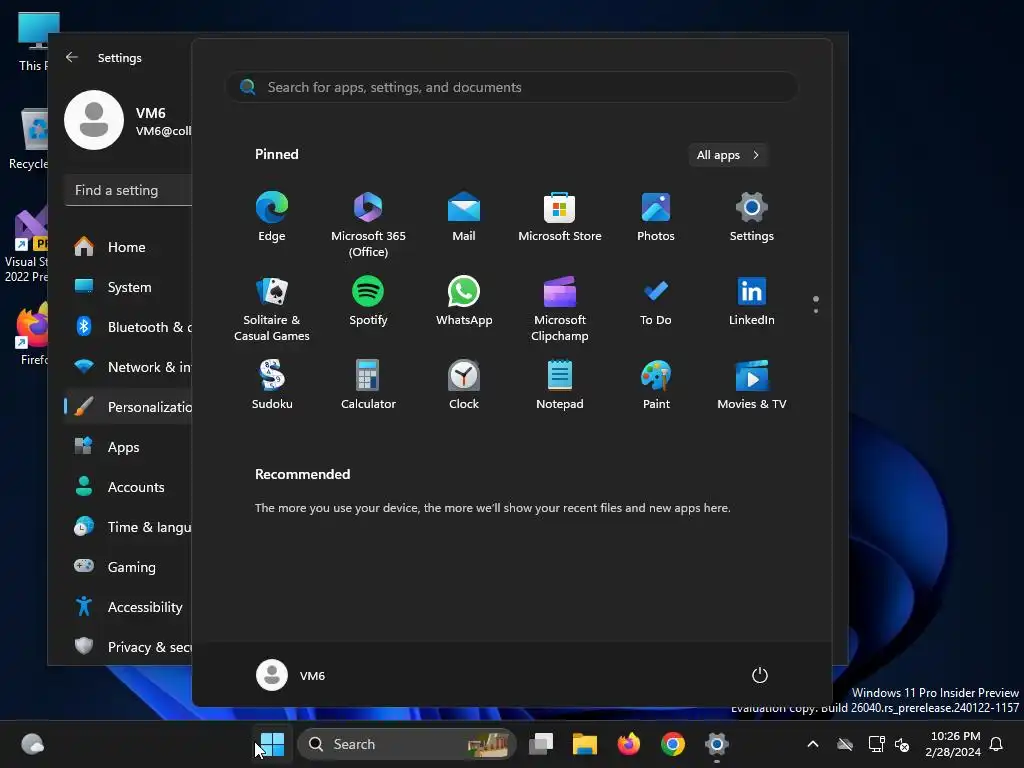Select Home in Settings sidebar
Image resolution: width=1024 pixels, height=768 pixels.
pyautogui.click(x=128, y=247)
